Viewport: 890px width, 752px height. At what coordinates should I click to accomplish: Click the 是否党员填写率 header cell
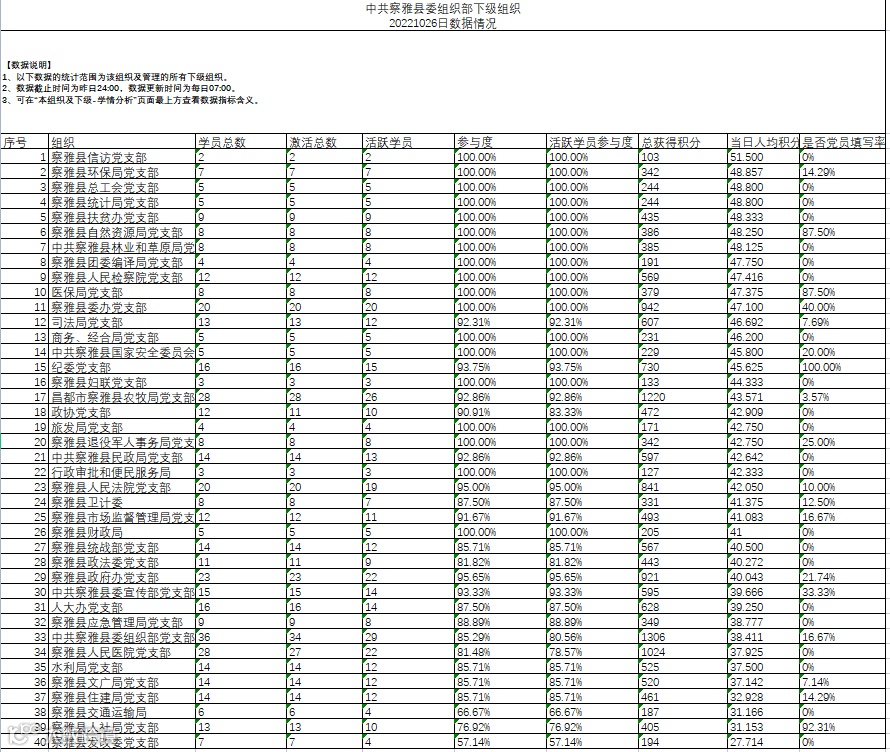pos(842,142)
